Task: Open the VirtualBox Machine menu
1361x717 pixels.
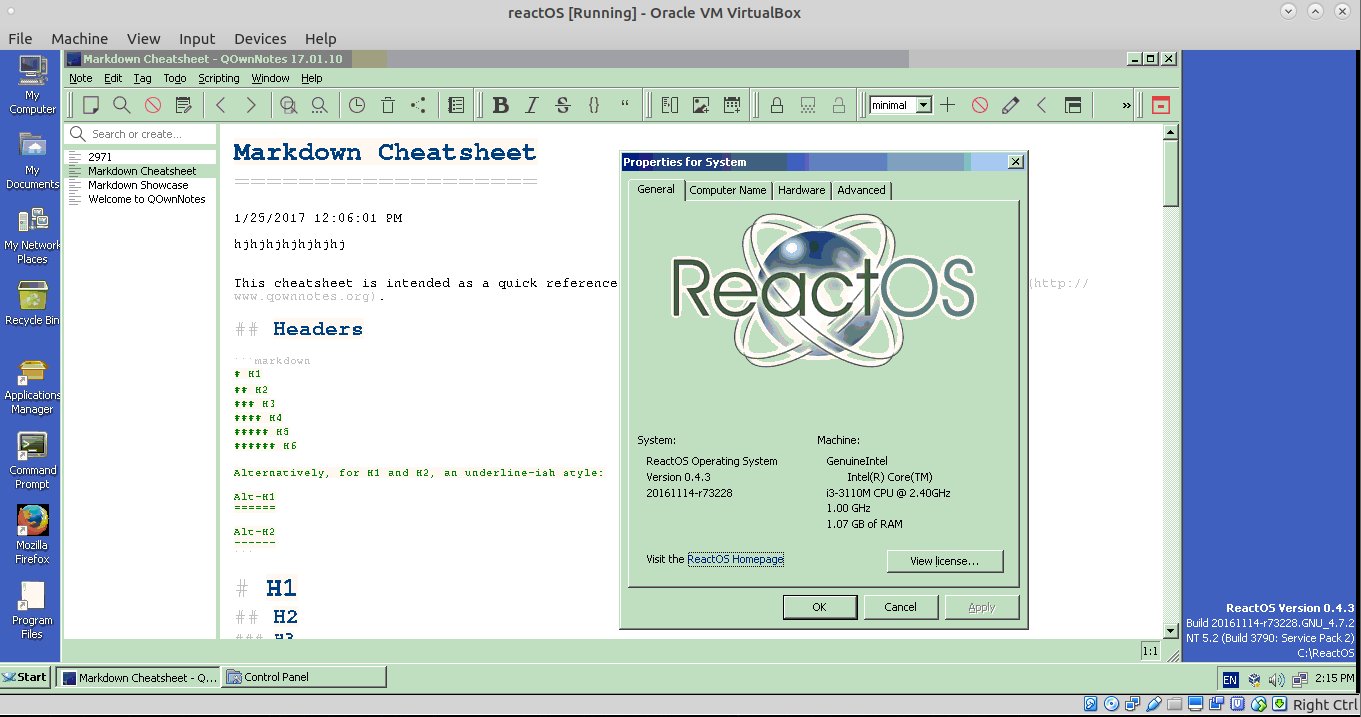Action: [79, 38]
